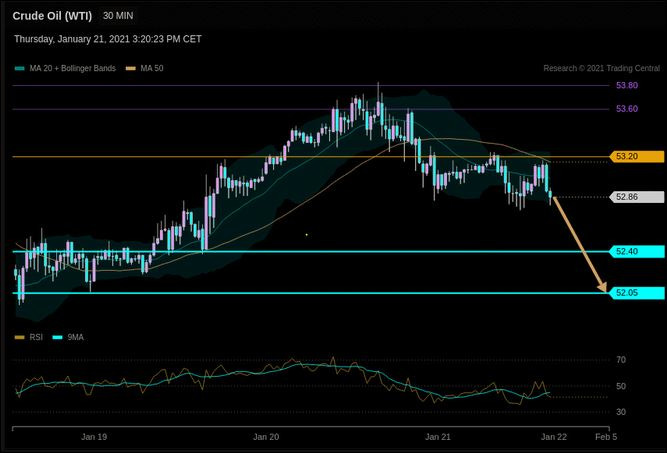Click the MA 50 legend label

tap(152, 68)
